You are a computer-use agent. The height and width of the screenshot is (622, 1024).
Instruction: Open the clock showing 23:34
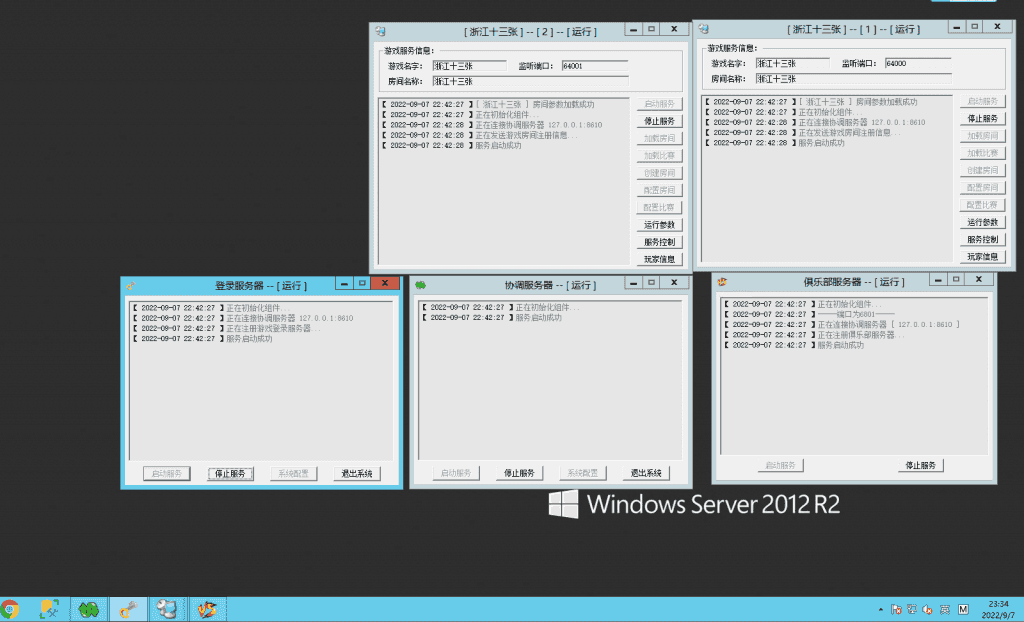pyautogui.click(x=998, y=610)
